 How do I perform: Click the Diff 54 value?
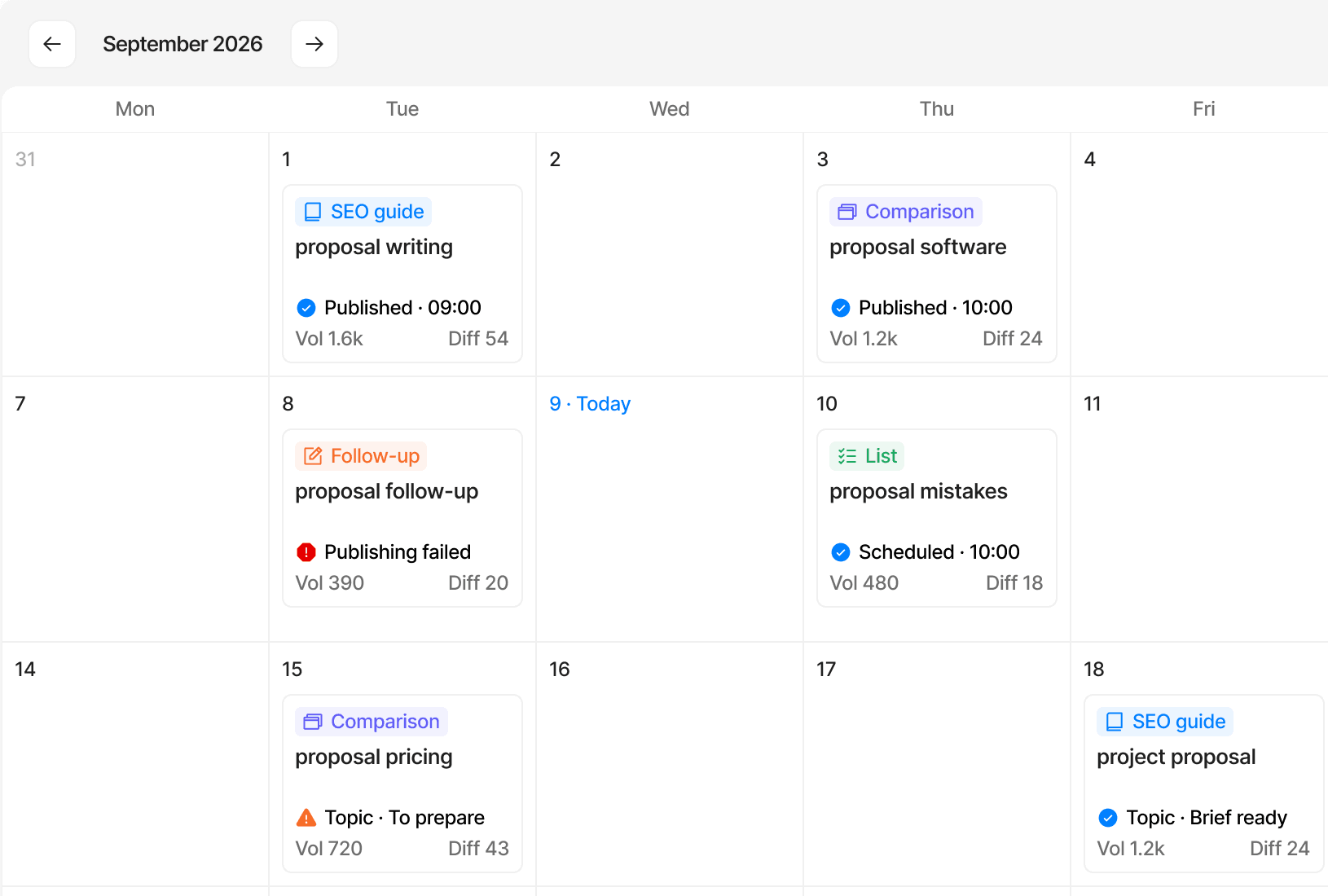tap(478, 339)
